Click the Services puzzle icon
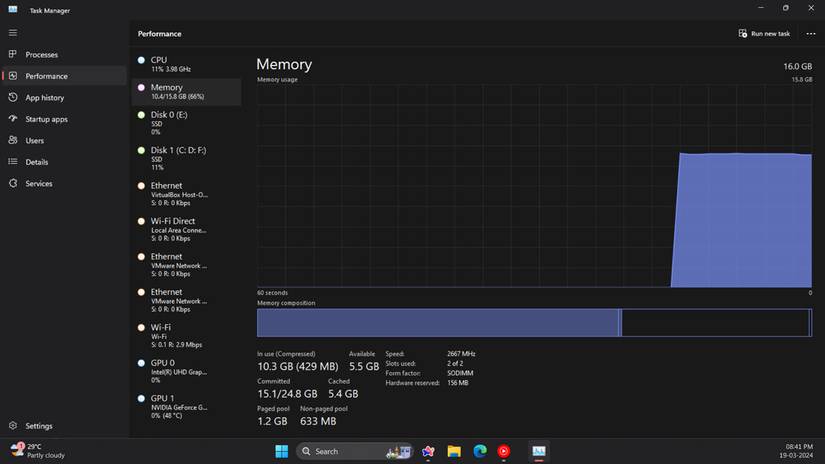This screenshot has width=825, height=464. click(x=13, y=183)
